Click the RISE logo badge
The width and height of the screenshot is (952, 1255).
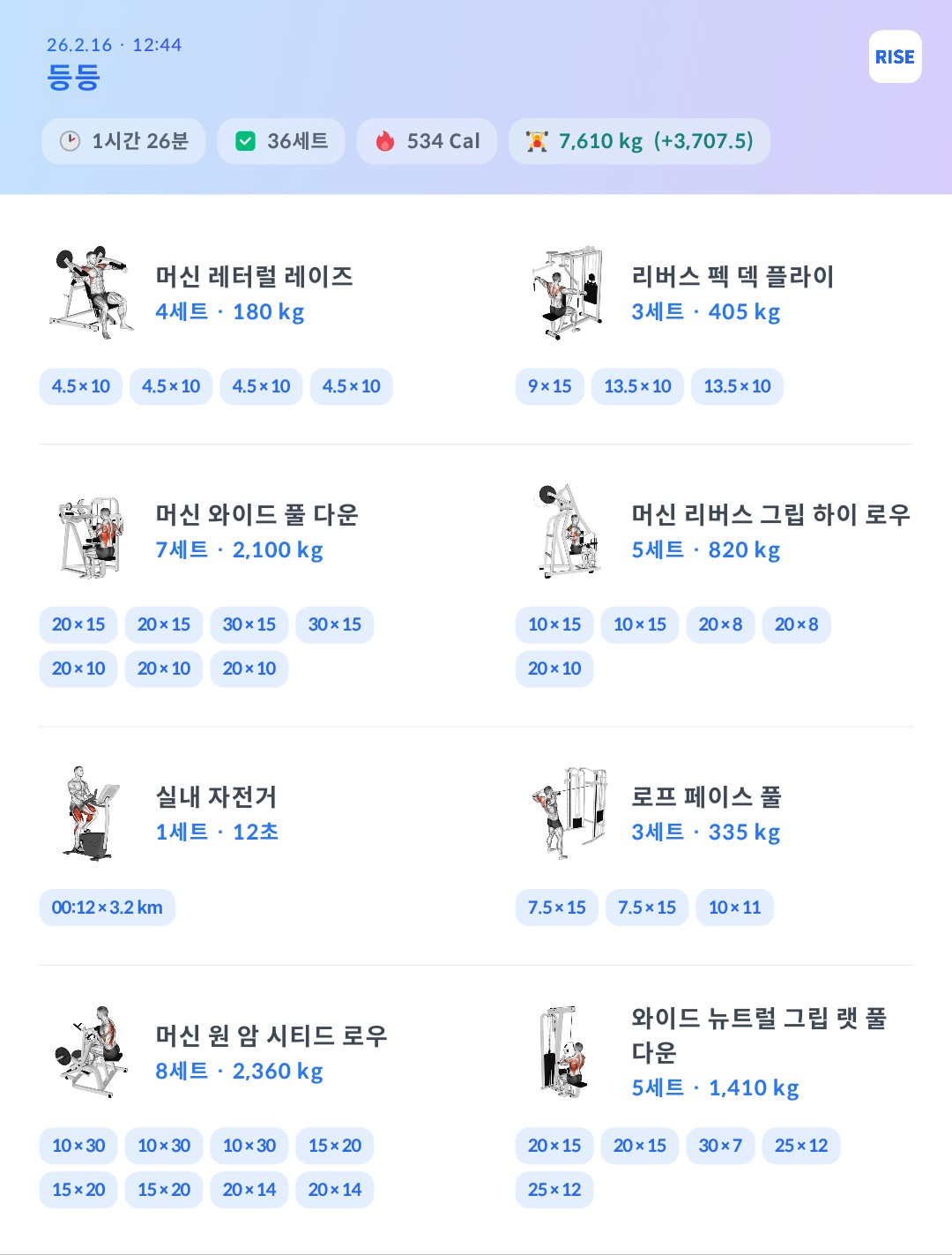pyautogui.click(x=895, y=56)
